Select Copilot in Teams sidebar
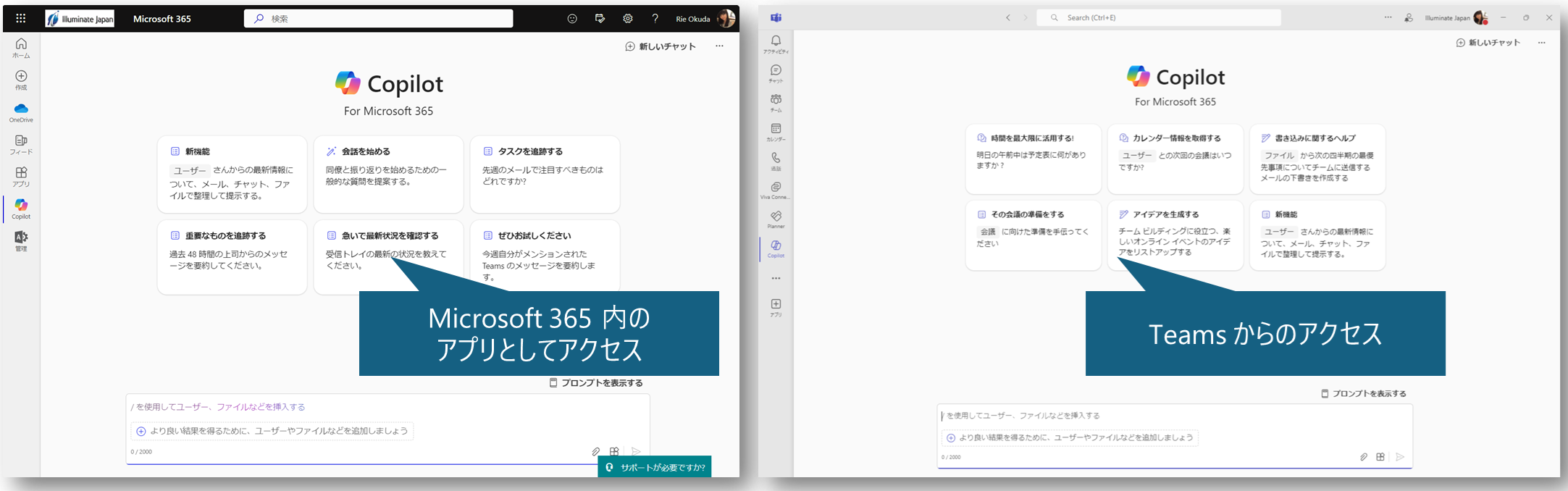The height and width of the screenshot is (491, 1568). [776, 249]
